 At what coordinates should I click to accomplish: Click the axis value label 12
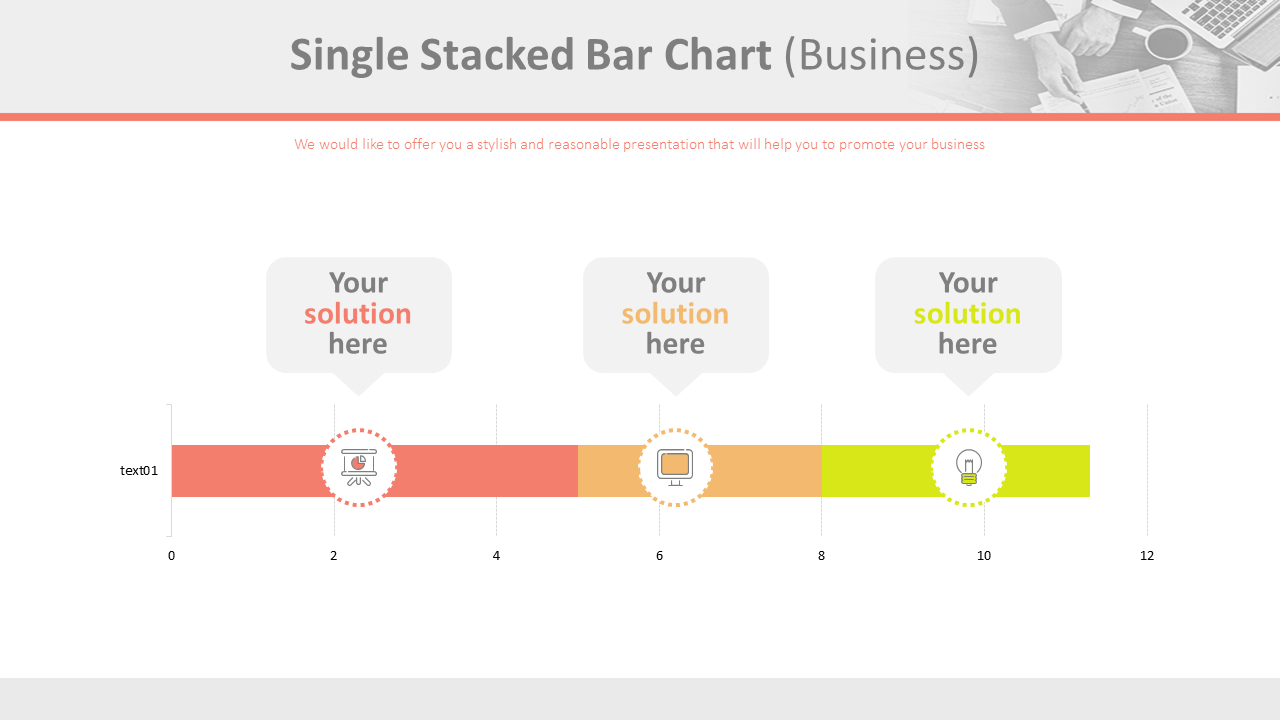pos(1147,556)
